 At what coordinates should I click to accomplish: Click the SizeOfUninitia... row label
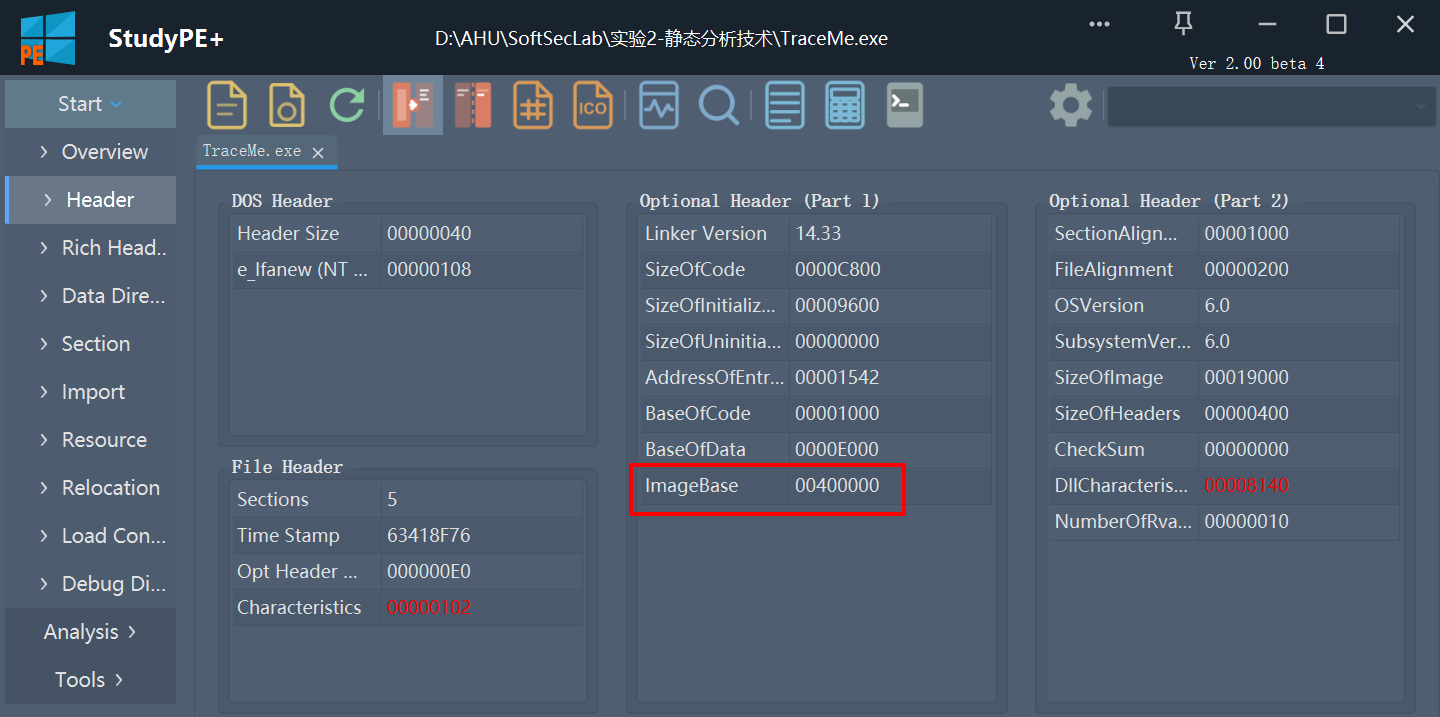pos(713,341)
